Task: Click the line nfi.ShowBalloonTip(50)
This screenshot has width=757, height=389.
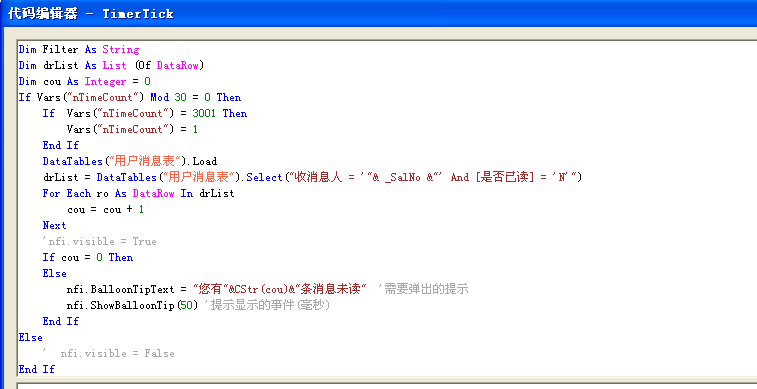Action: point(132,305)
